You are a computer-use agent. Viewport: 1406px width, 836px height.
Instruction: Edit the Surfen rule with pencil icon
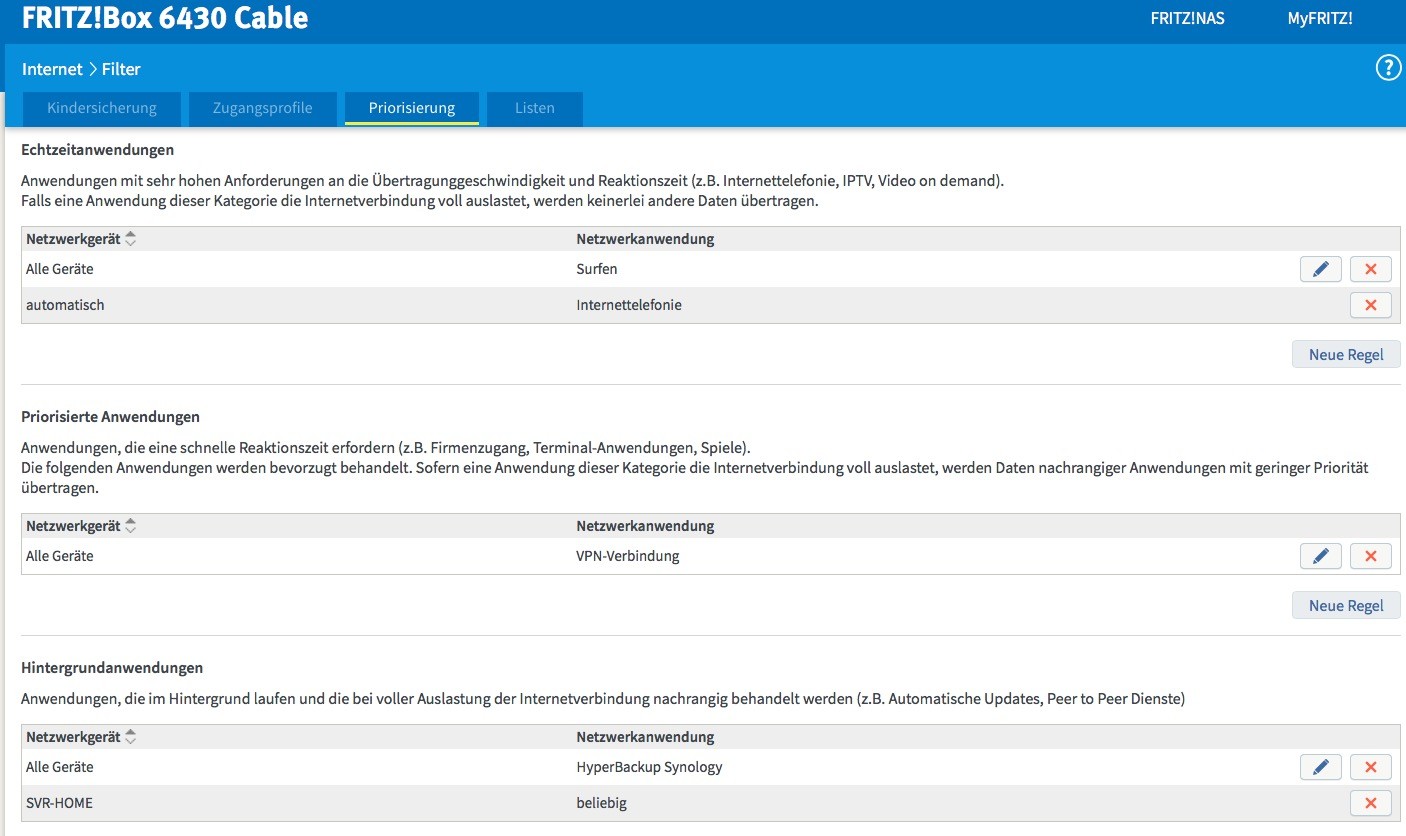(x=1320, y=269)
